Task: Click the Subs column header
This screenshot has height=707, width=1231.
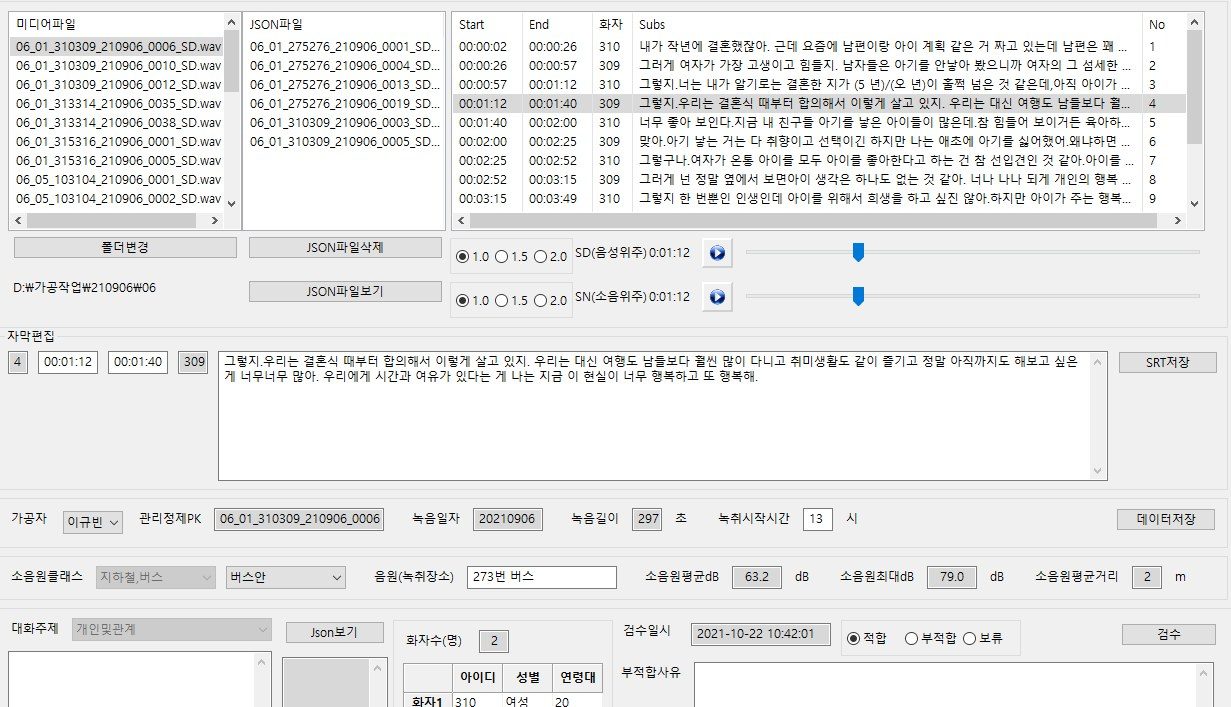Action: tap(887, 24)
